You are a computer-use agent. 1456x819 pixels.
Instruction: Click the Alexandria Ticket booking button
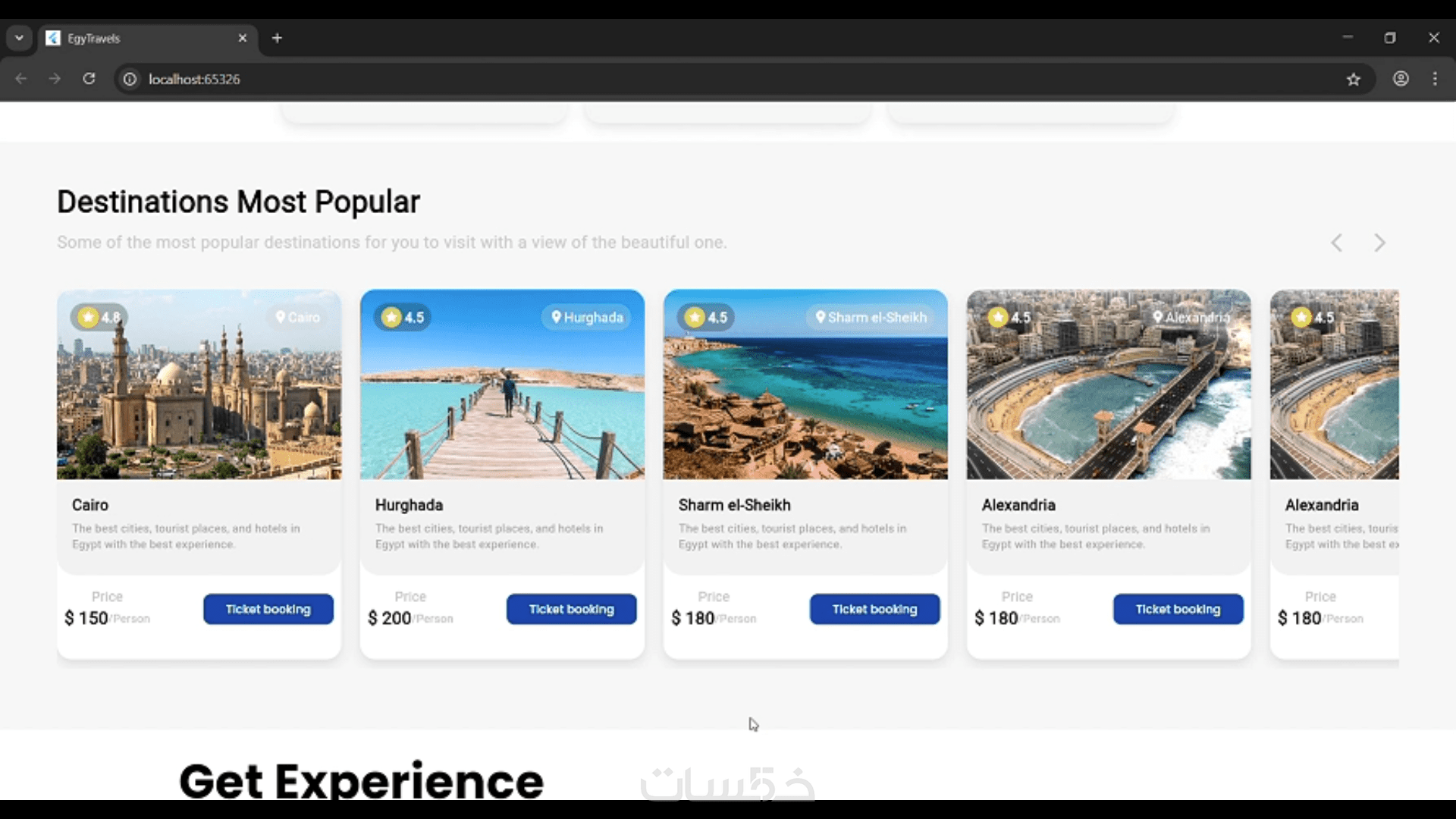coord(1178,609)
